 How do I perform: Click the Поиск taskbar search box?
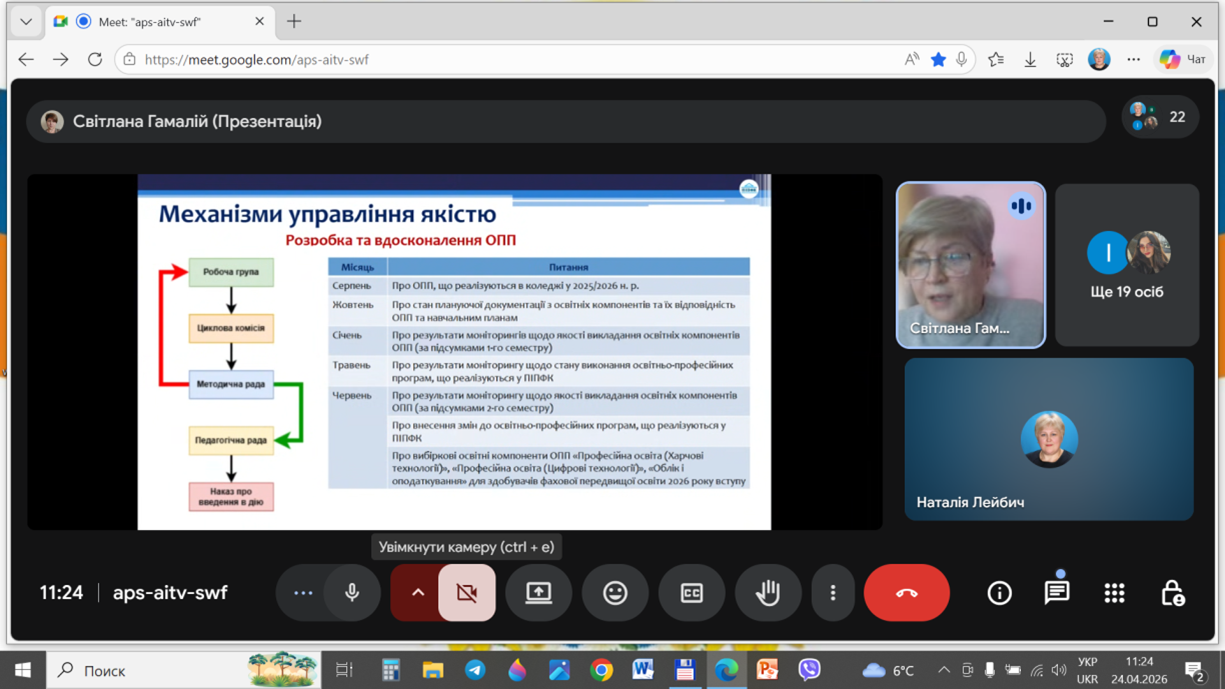coord(184,670)
